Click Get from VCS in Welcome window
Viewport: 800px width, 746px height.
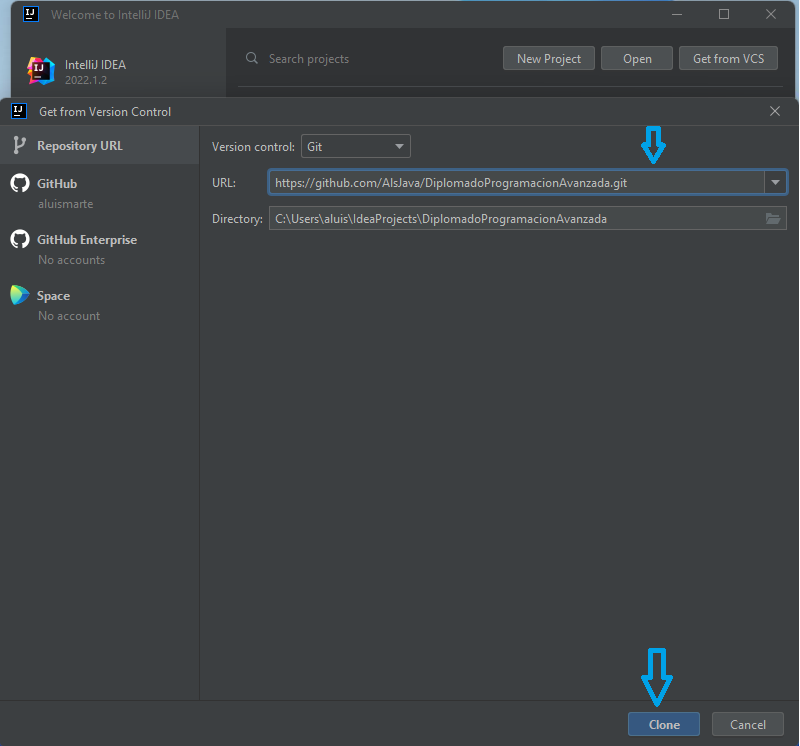(728, 58)
